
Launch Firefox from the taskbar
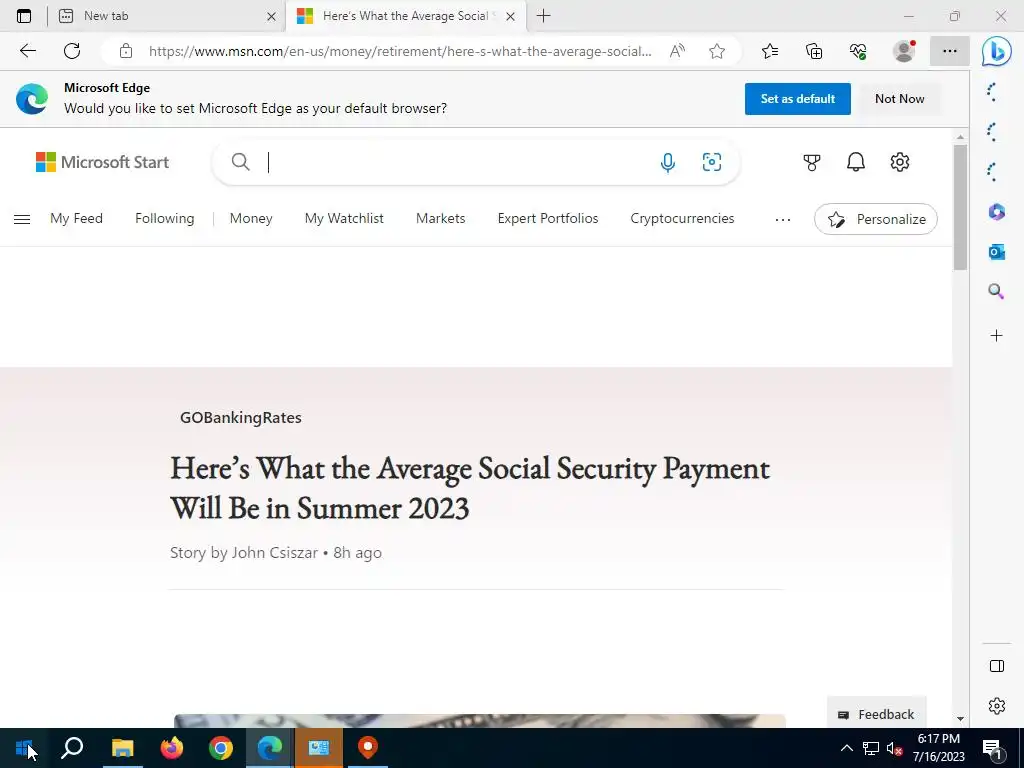pyautogui.click(x=172, y=748)
